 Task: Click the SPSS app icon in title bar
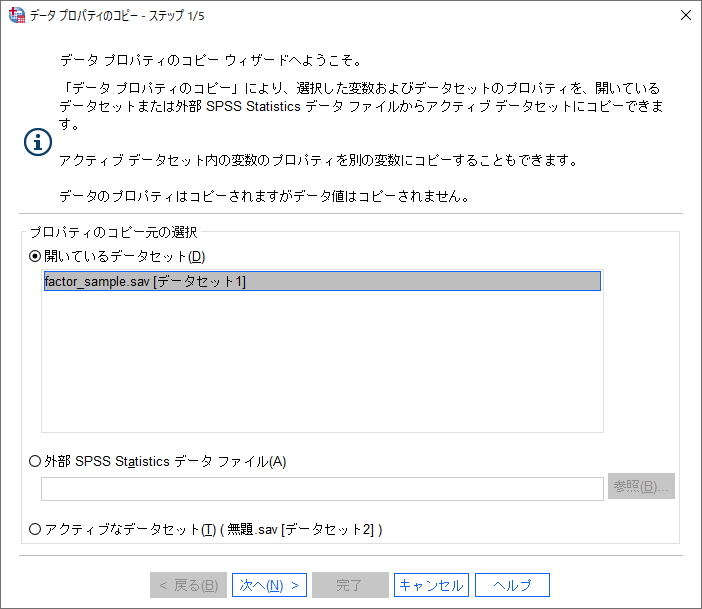[17, 15]
